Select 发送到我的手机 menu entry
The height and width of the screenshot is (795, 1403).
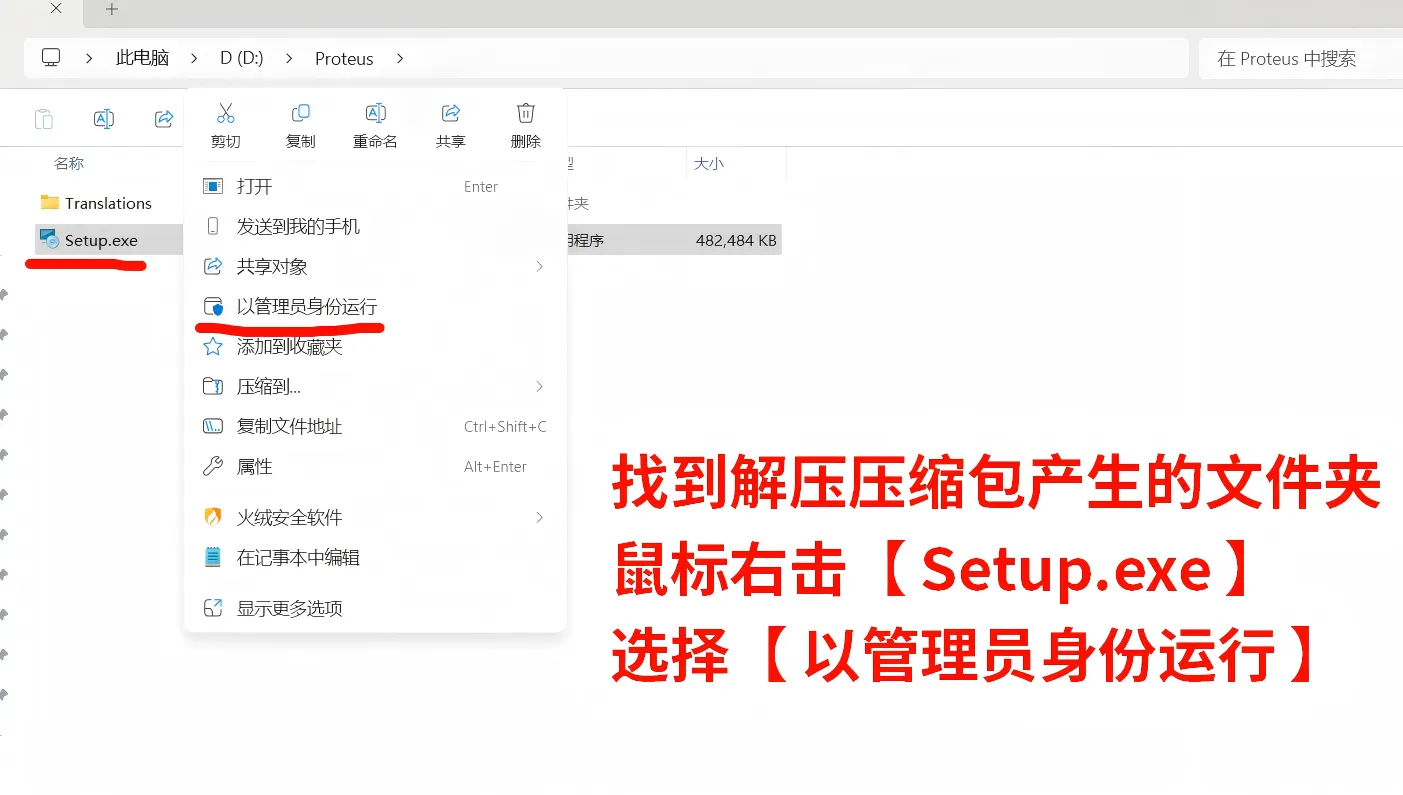[x=298, y=227]
